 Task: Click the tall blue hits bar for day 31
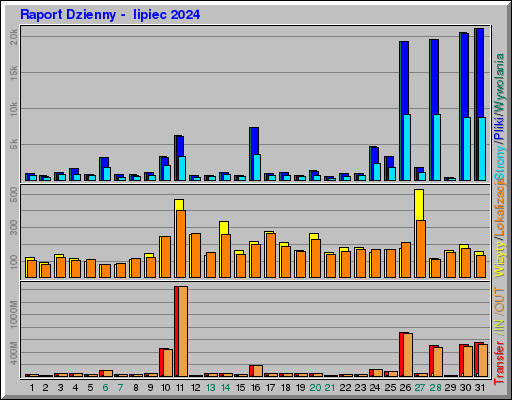(480, 73)
